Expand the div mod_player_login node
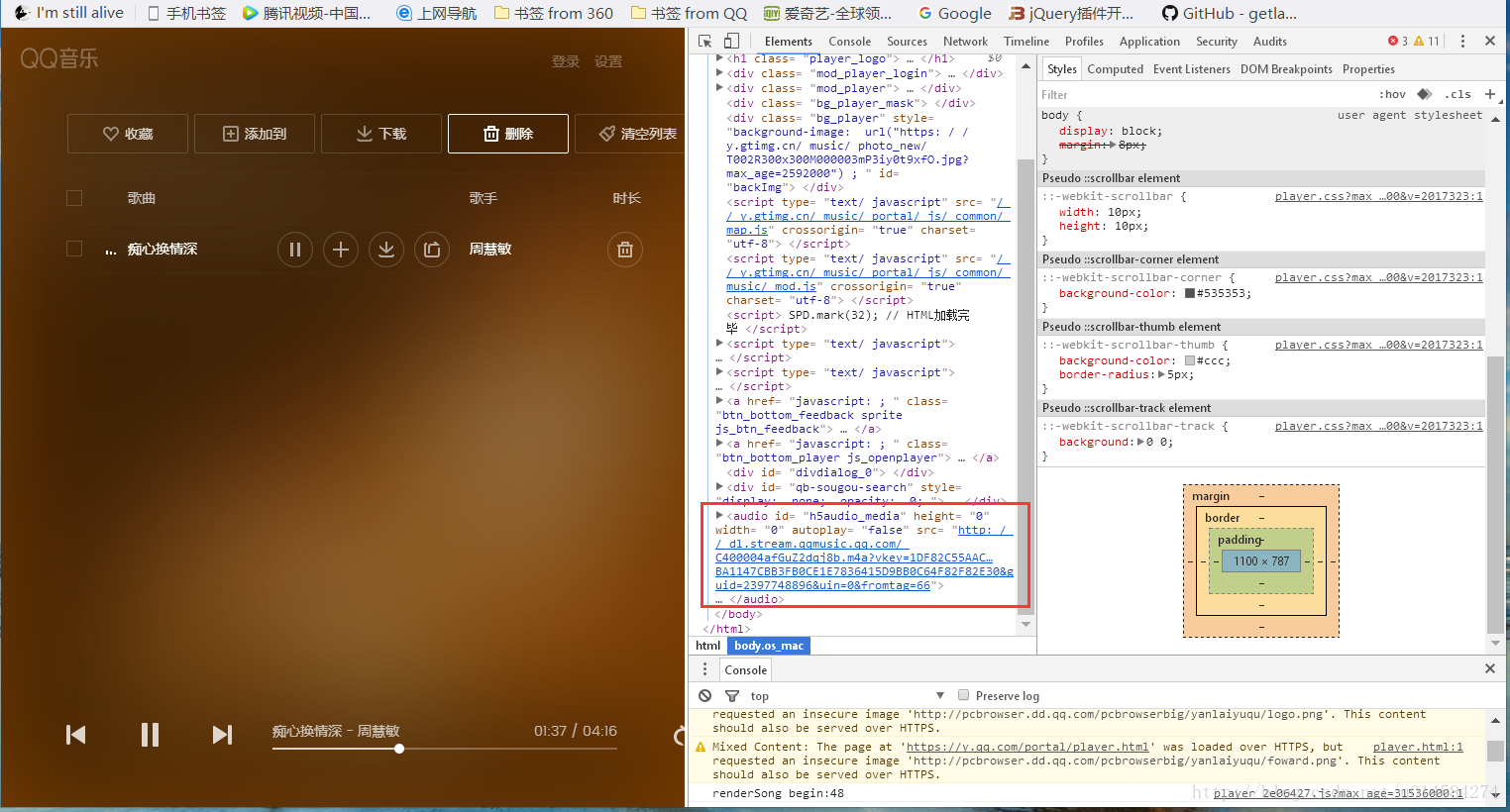The image size is (1510, 812). pyautogui.click(x=719, y=73)
